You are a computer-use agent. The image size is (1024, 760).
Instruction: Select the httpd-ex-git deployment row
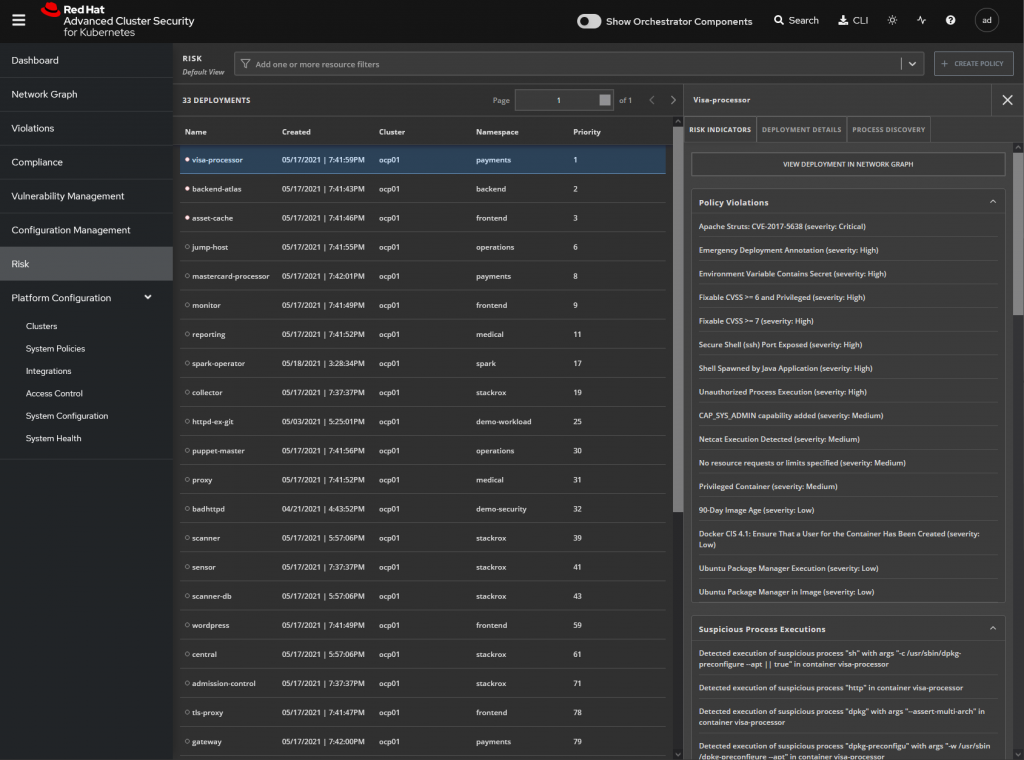pos(423,421)
